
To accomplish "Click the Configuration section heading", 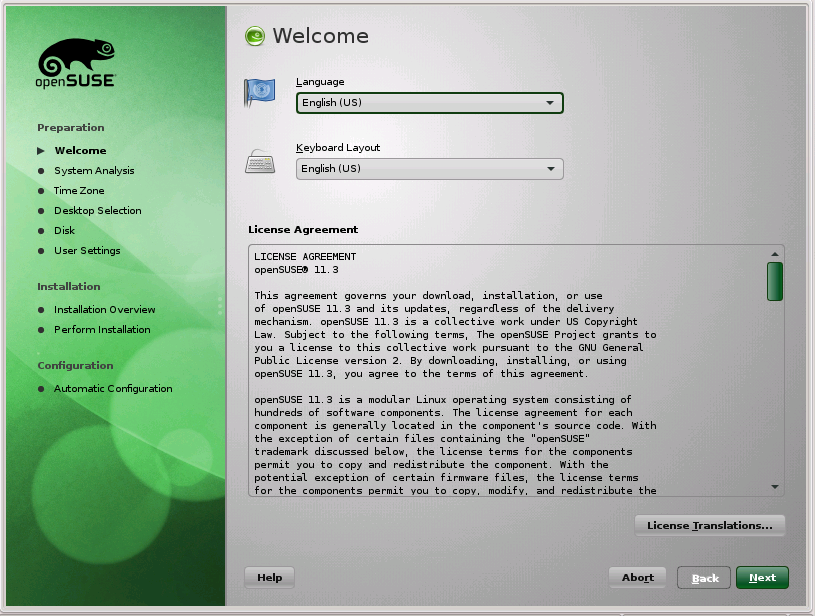I will [75, 366].
